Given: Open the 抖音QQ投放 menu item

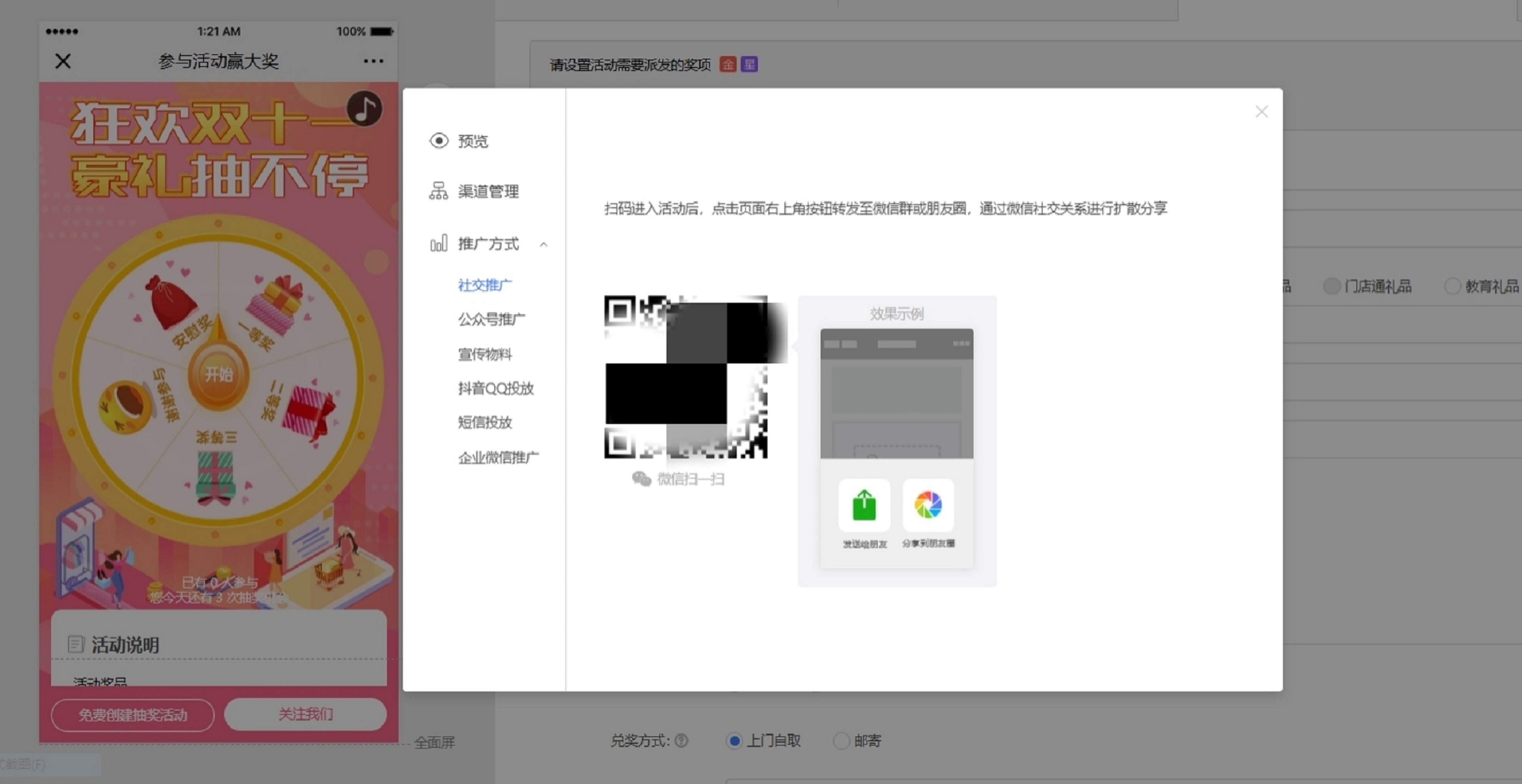Looking at the screenshot, I should click(x=496, y=388).
